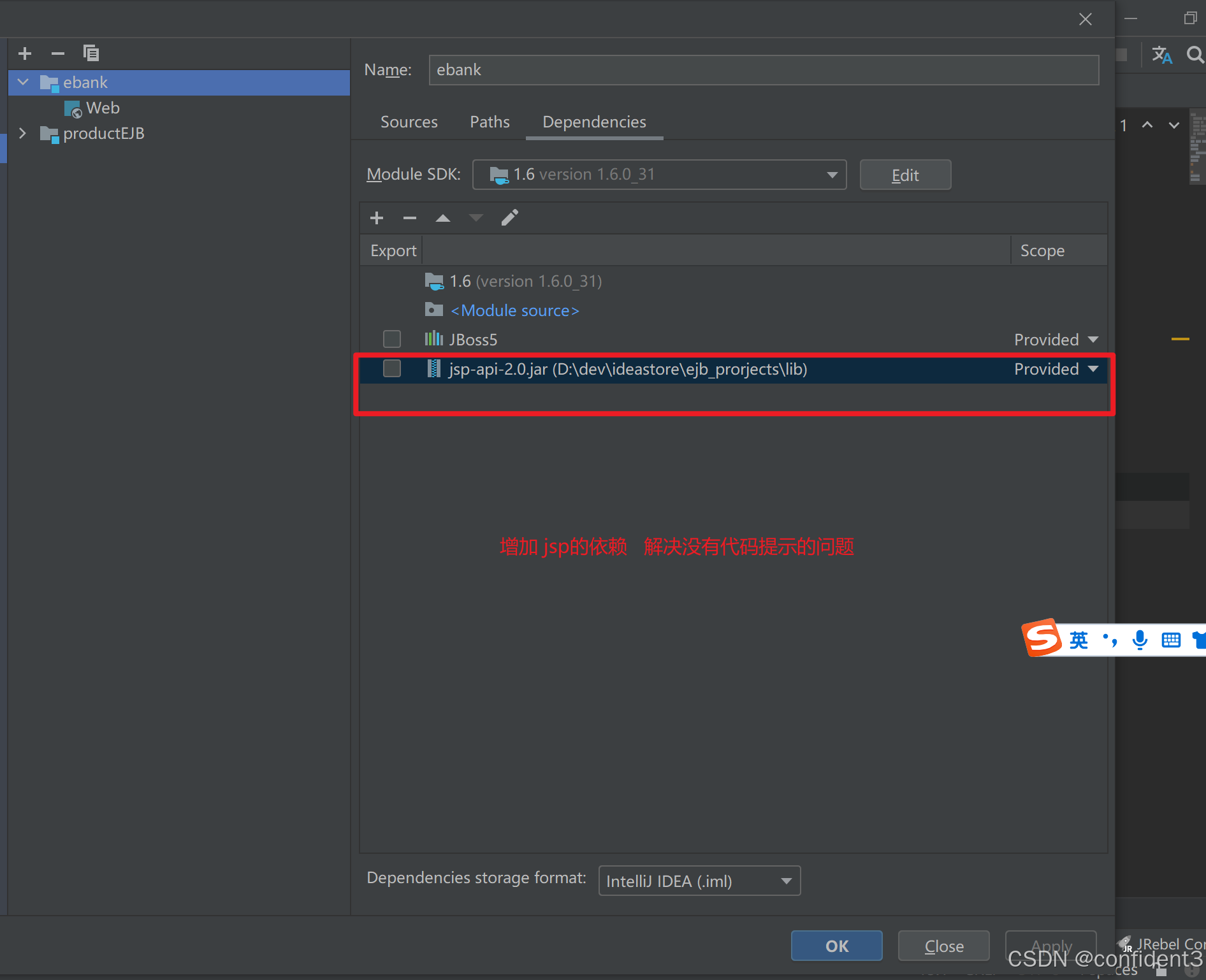Close dialog with X button
The width and height of the screenshot is (1206, 980).
pyautogui.click(x=1086, y=19)
